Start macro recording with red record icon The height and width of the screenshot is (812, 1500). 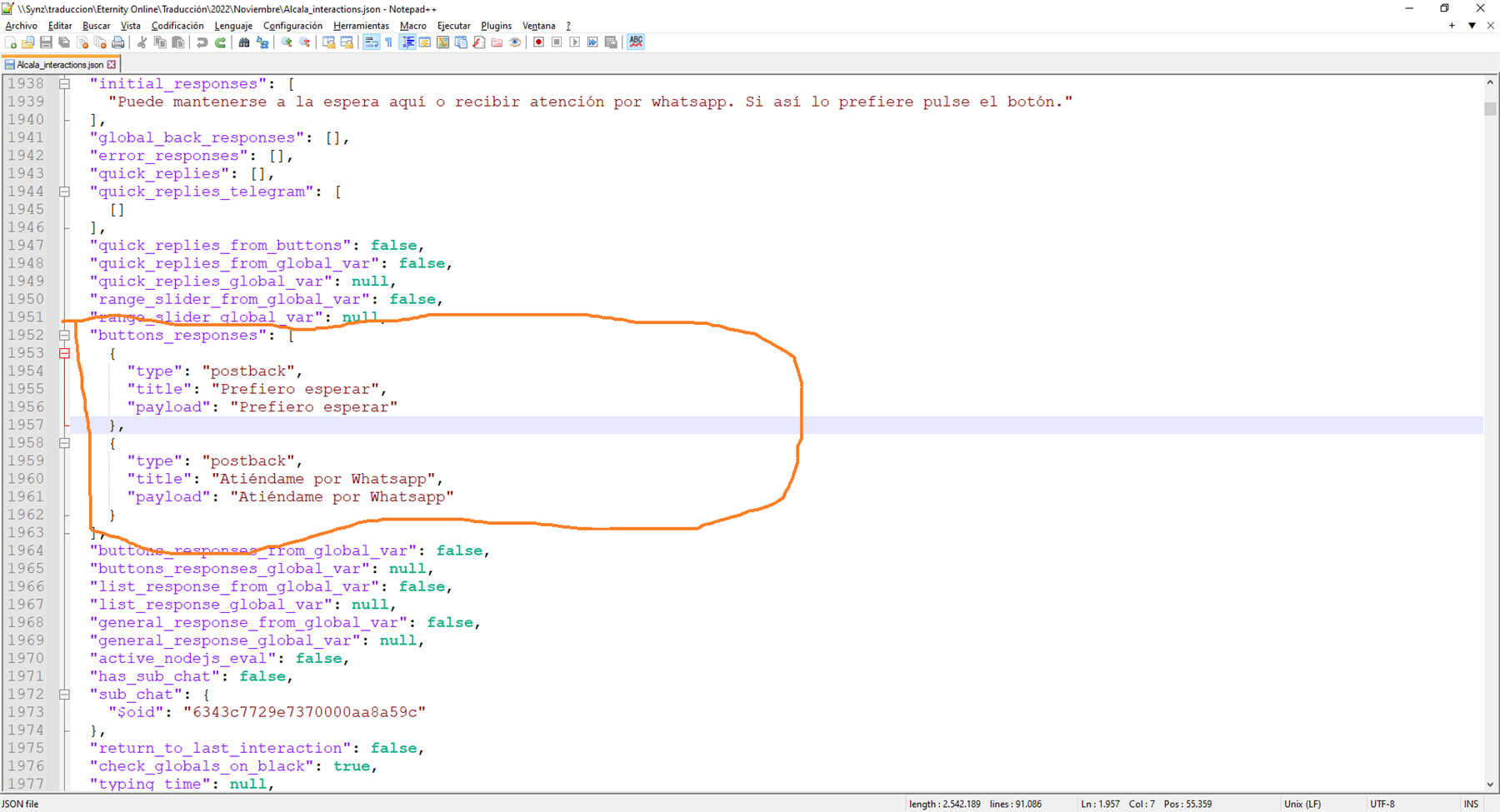(538, 42)
